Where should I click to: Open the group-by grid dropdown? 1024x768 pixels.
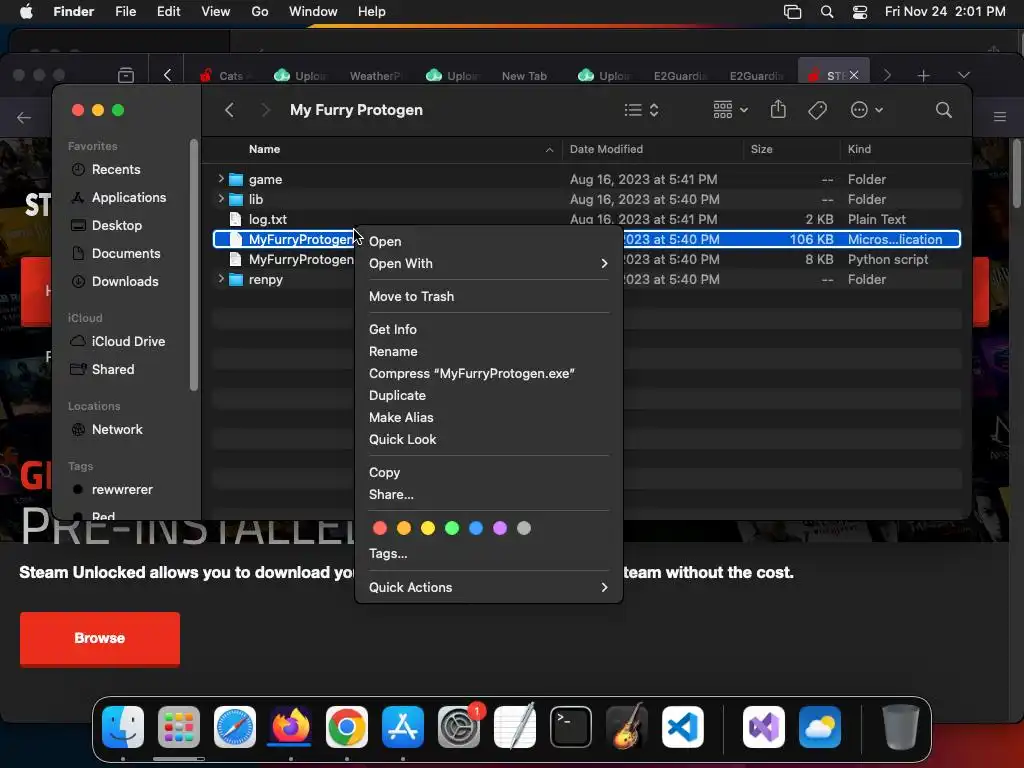point(730,110)
